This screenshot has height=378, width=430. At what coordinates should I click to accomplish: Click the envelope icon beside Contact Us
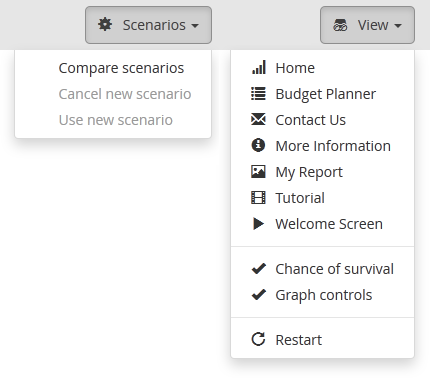258,119
